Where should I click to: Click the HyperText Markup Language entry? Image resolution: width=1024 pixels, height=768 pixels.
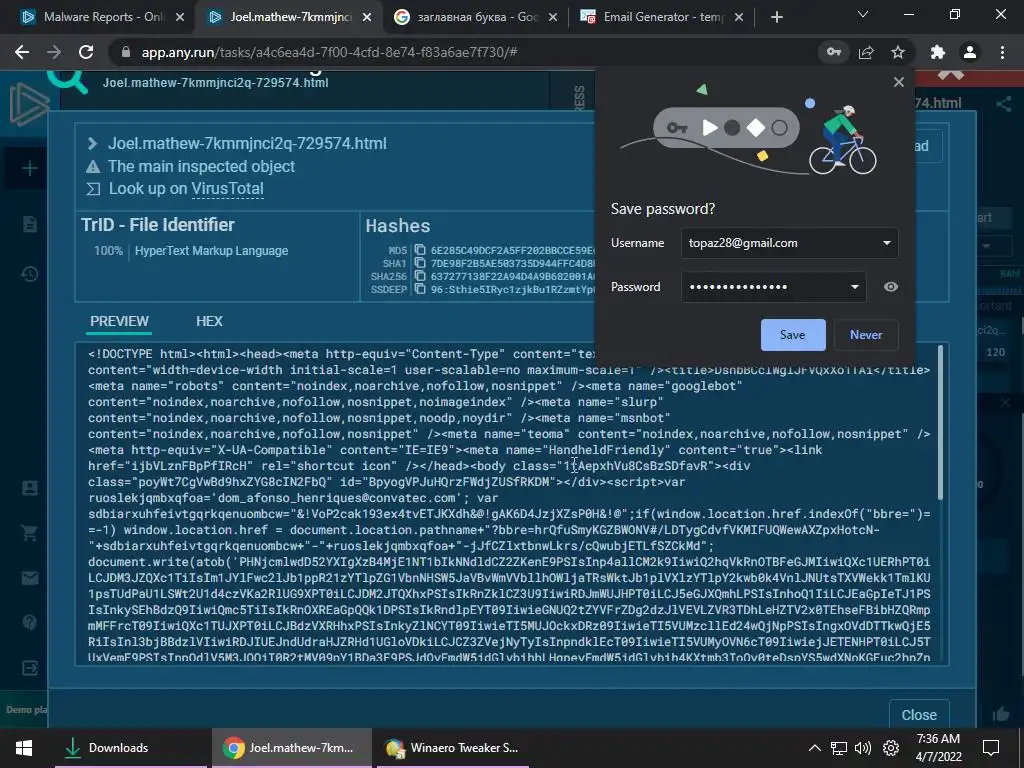[211, 251]
